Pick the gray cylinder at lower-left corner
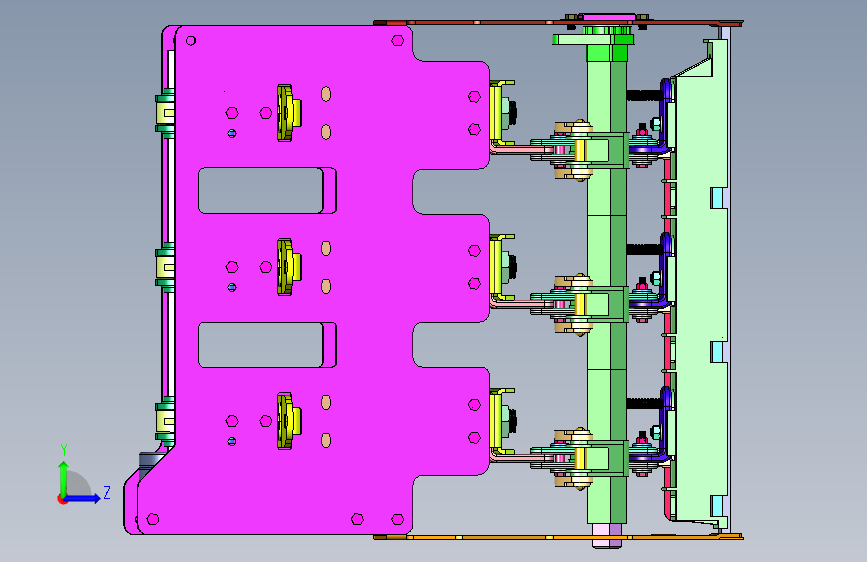 click(151, 461)
